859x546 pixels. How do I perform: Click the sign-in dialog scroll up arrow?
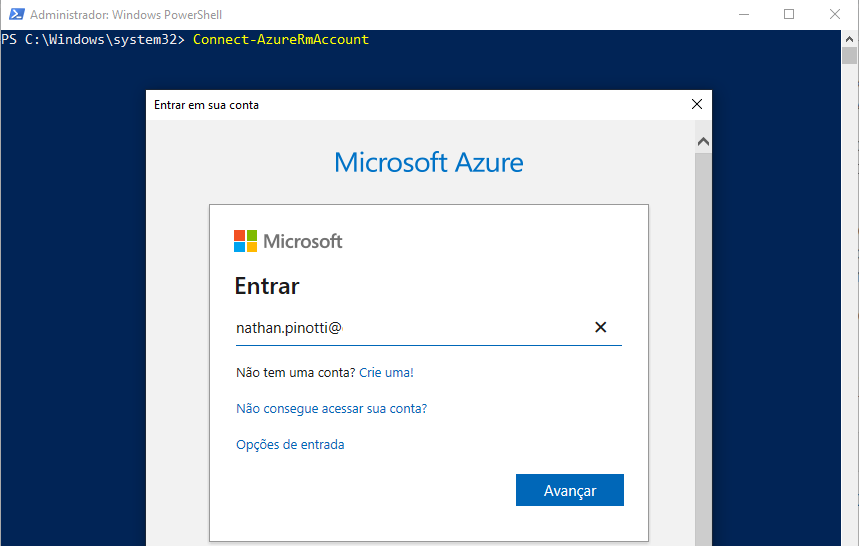[703, 142]
